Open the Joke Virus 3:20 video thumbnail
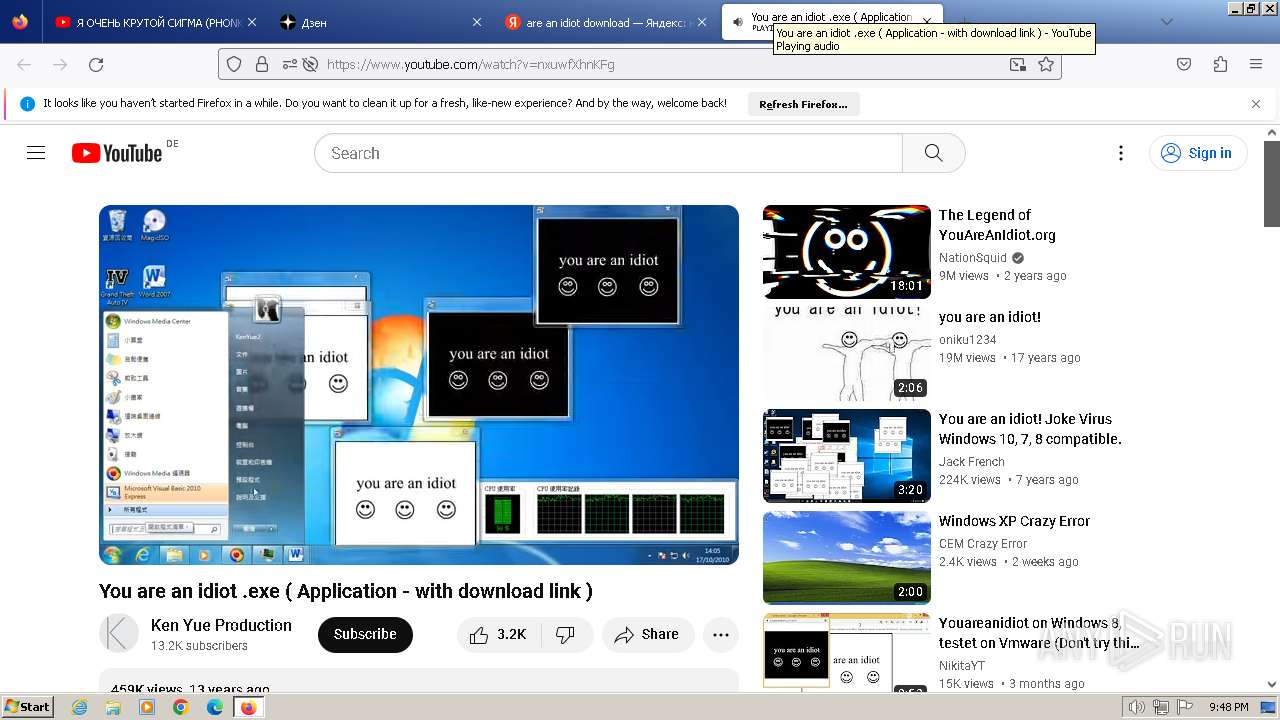This screenshot has width=1280, height=720. [x=847, y=456]
